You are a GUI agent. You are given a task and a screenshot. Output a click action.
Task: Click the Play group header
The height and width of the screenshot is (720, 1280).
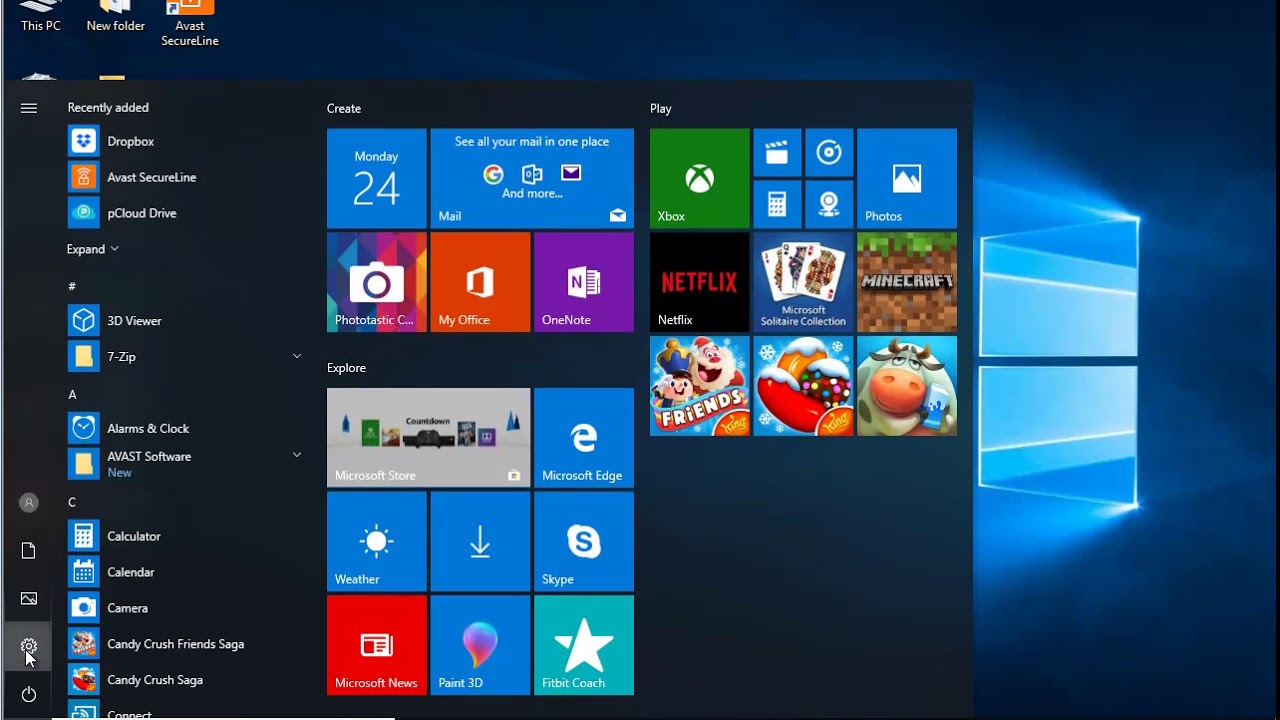661,108
